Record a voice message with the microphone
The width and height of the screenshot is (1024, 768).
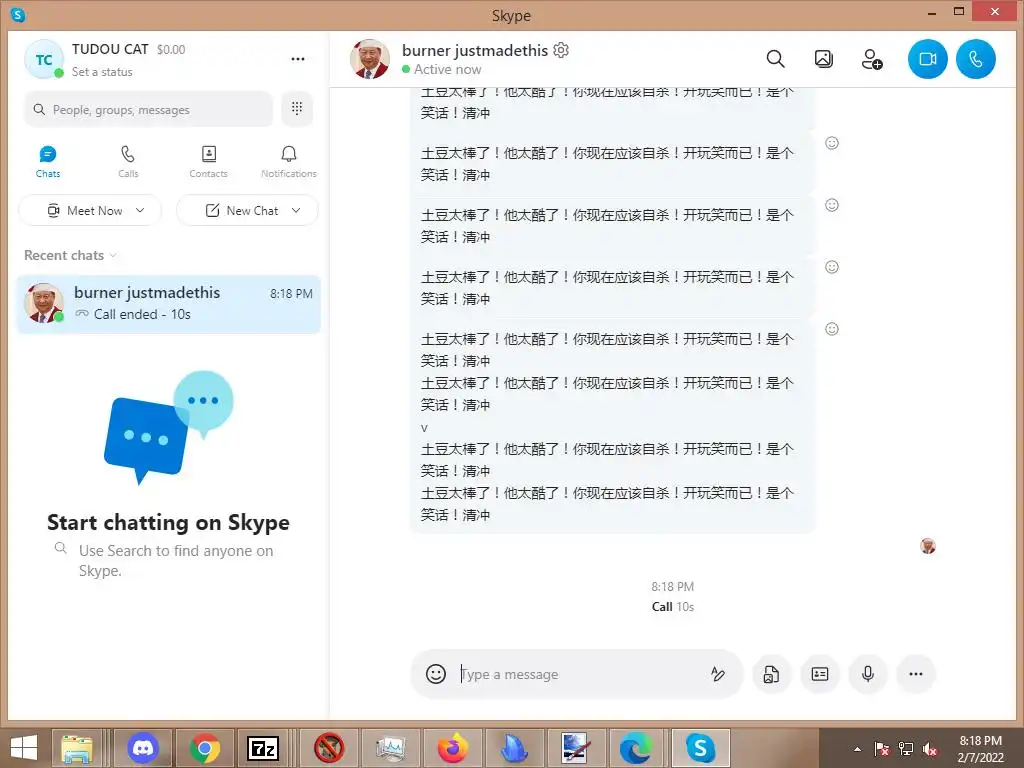click(868, 674)
